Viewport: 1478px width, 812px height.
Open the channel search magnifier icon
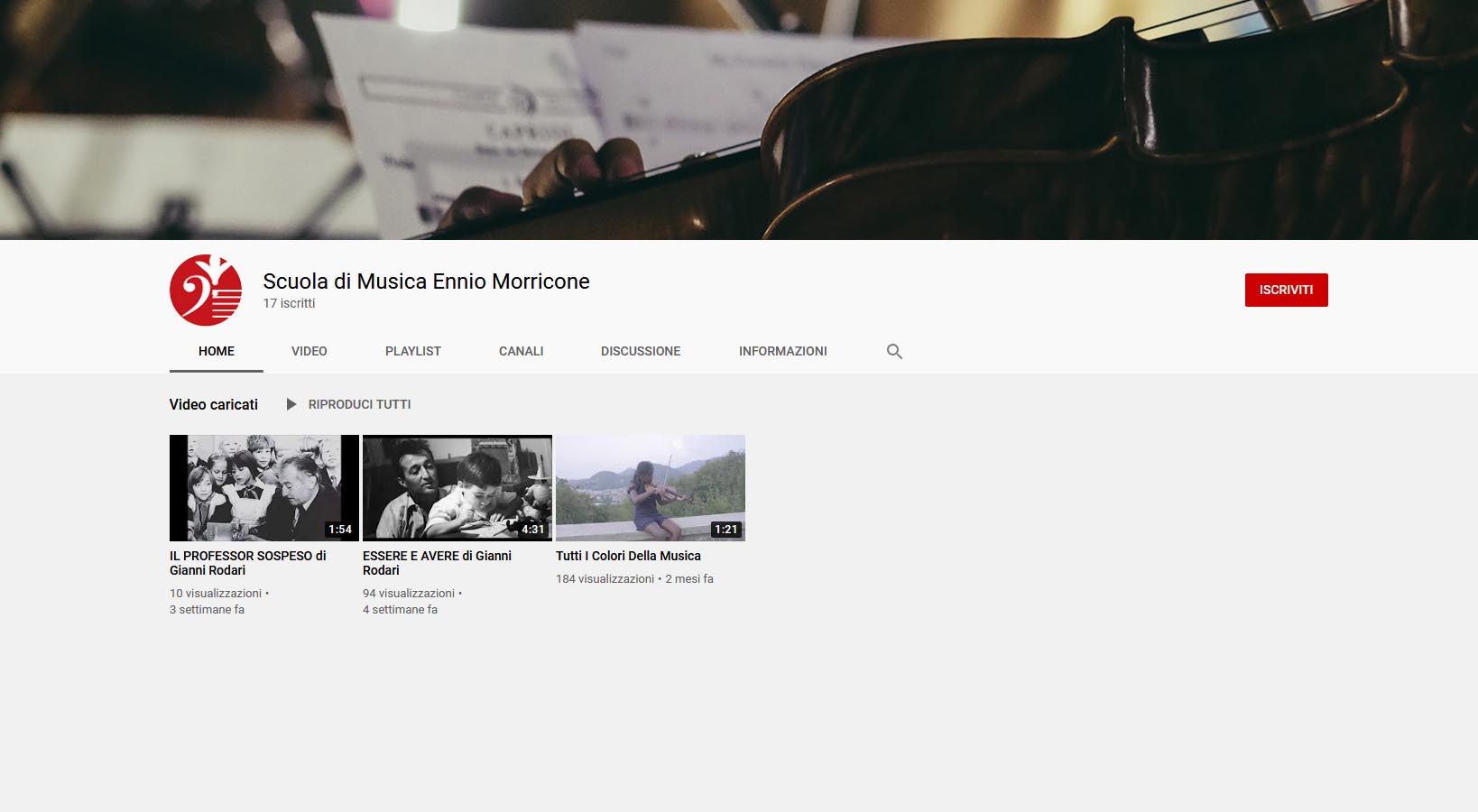(x=894, y=352)
